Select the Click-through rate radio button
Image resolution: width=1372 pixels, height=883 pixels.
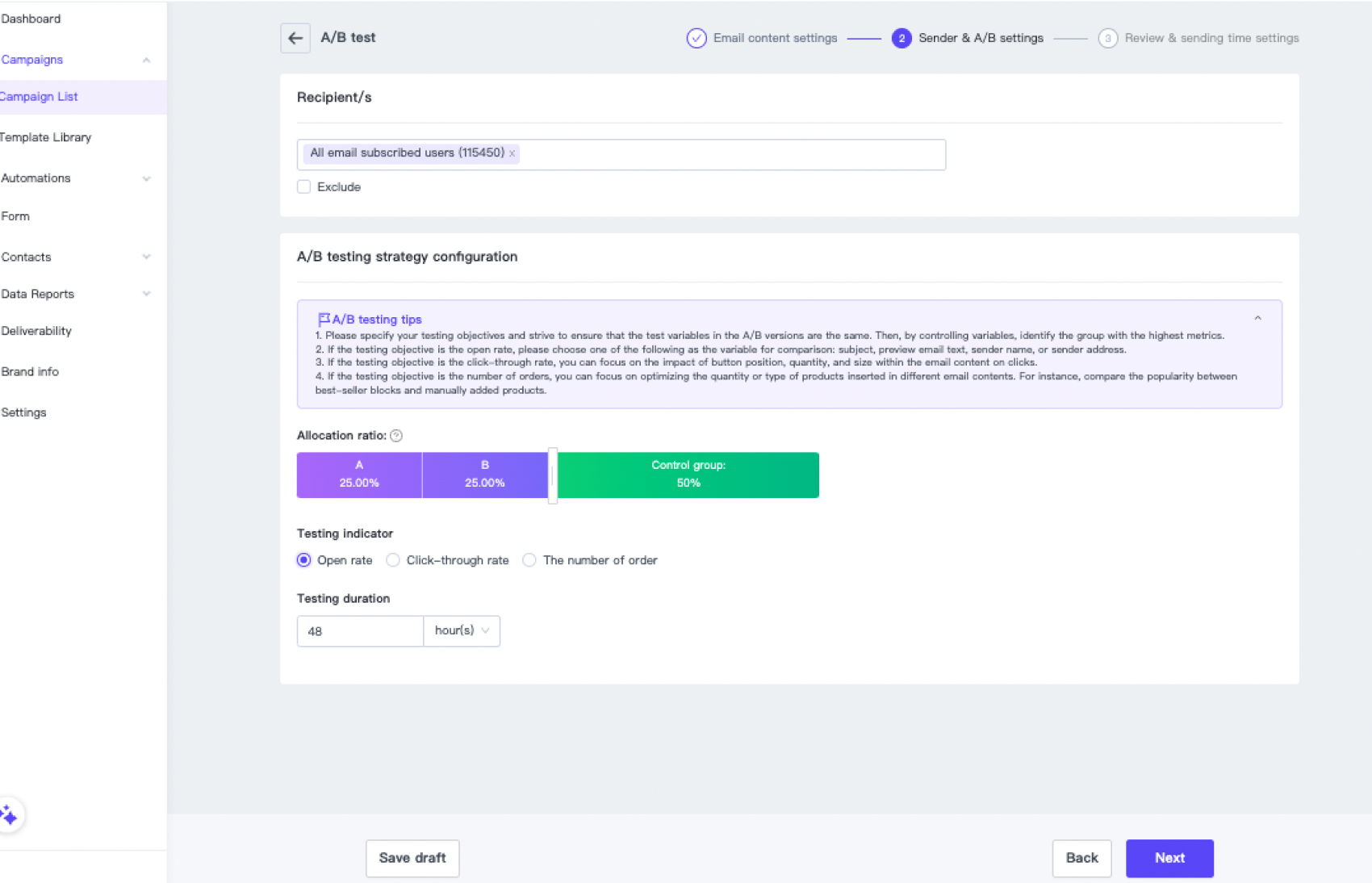(393, 560)
